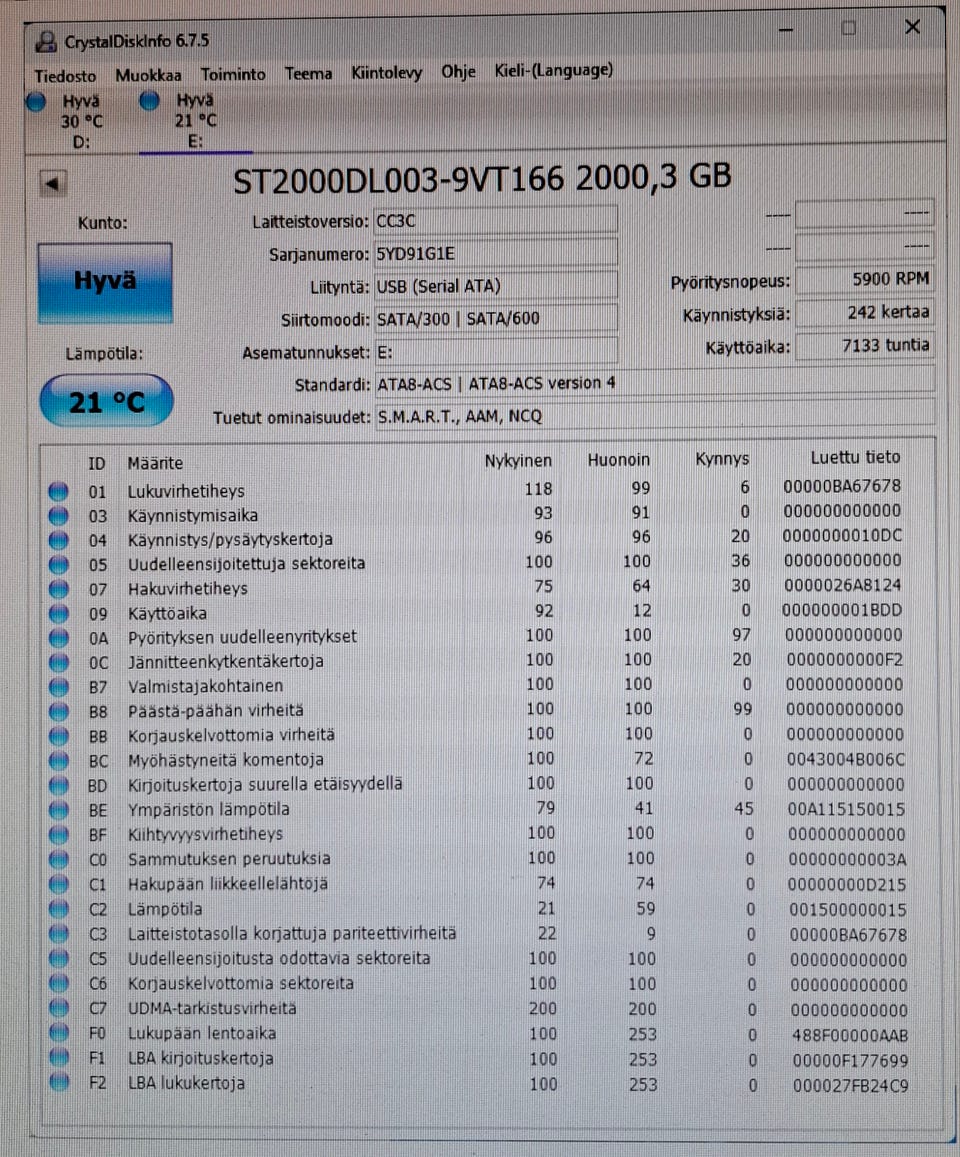The height and width of the screenshot is (1157, 960).
Task: Click the status circle for Käynnistymisaika
Action: click(x=58, y=515)
